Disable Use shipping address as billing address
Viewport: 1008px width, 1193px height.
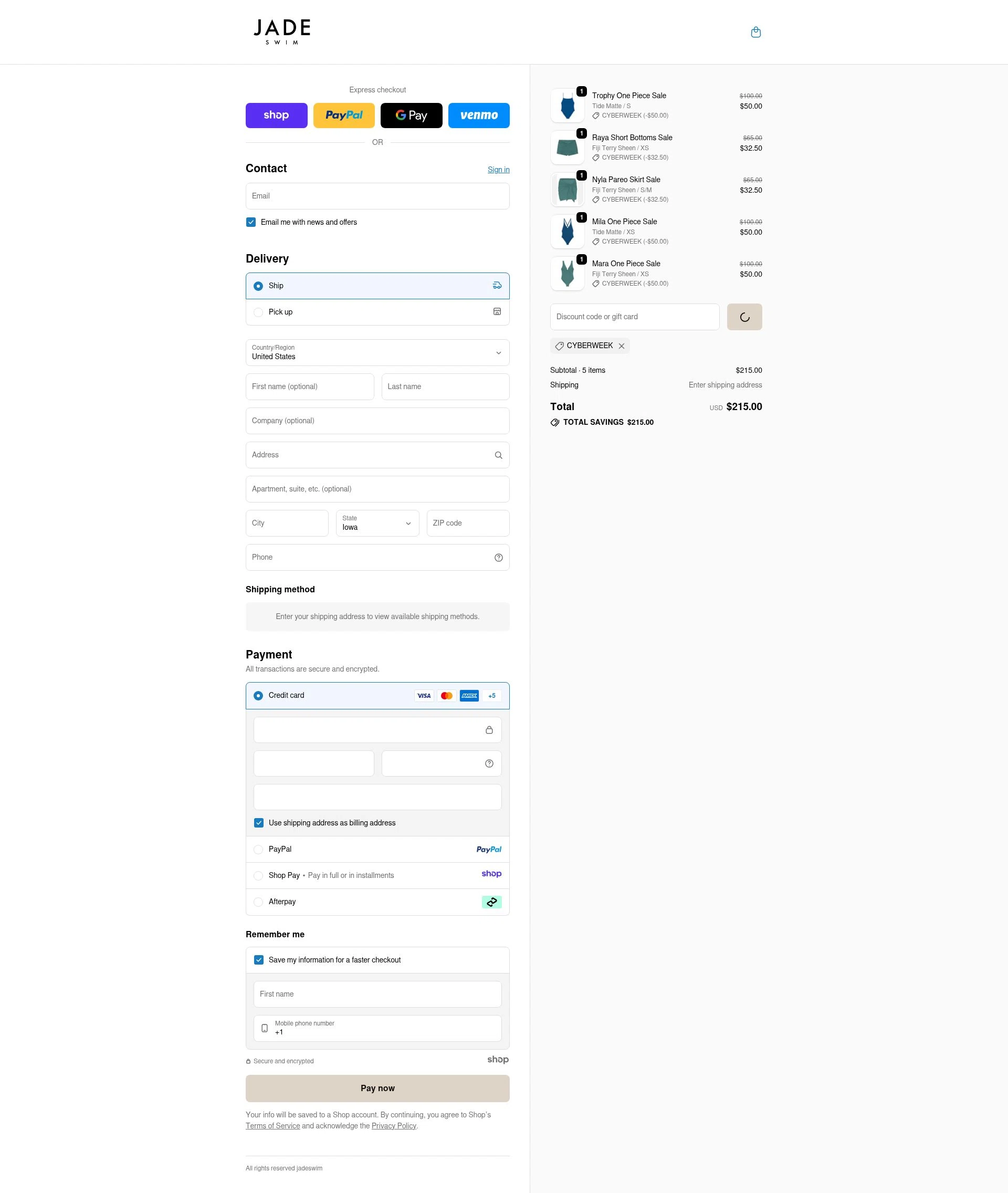[x=259, y=823]
